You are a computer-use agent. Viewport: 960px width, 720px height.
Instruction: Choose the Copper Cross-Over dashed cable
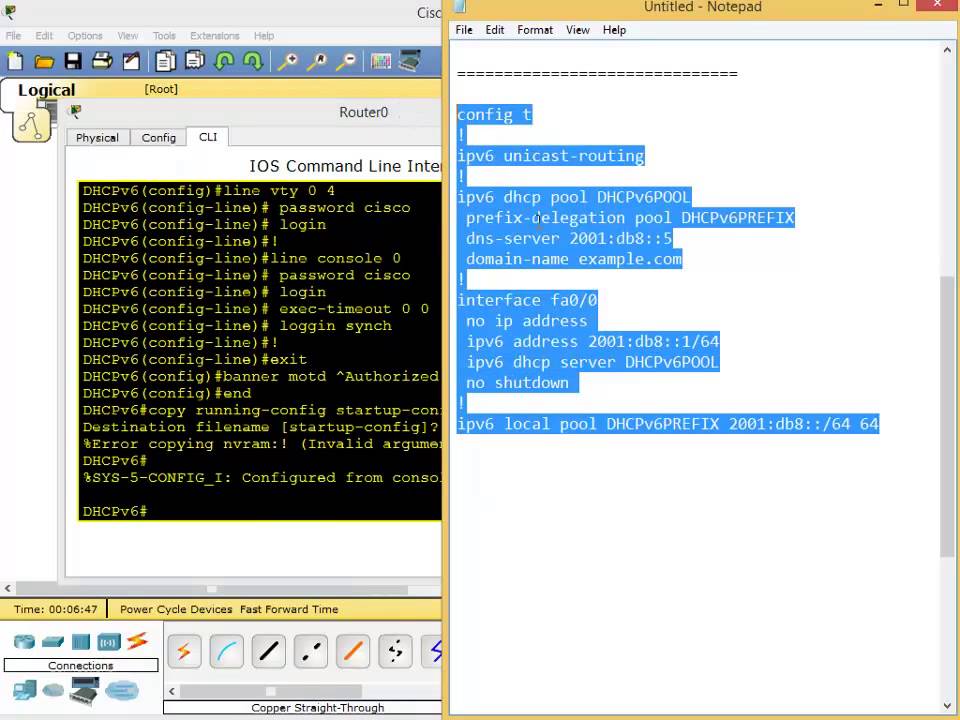coord(311,651)
